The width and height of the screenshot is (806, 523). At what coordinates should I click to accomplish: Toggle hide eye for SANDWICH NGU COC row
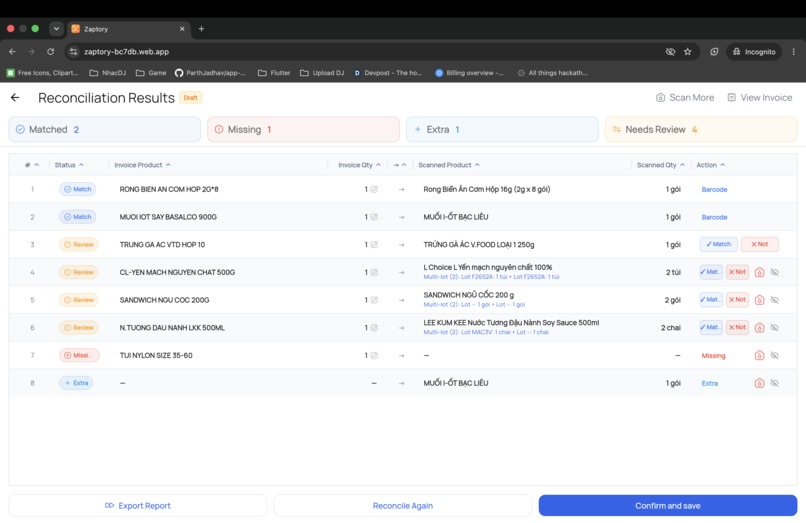pyautogui.click(x=775, y=300)
